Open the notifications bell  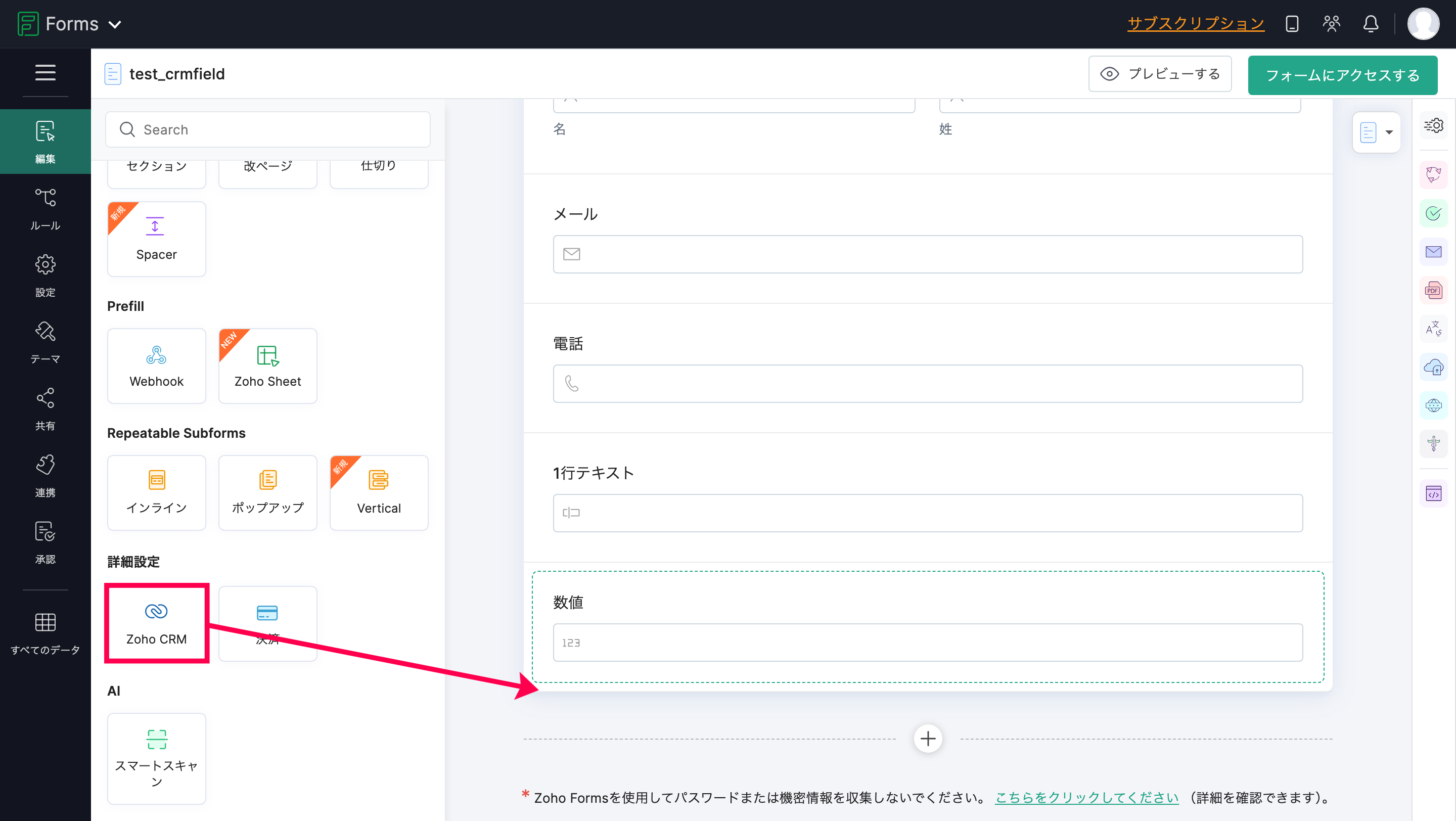pos(1370,24)
